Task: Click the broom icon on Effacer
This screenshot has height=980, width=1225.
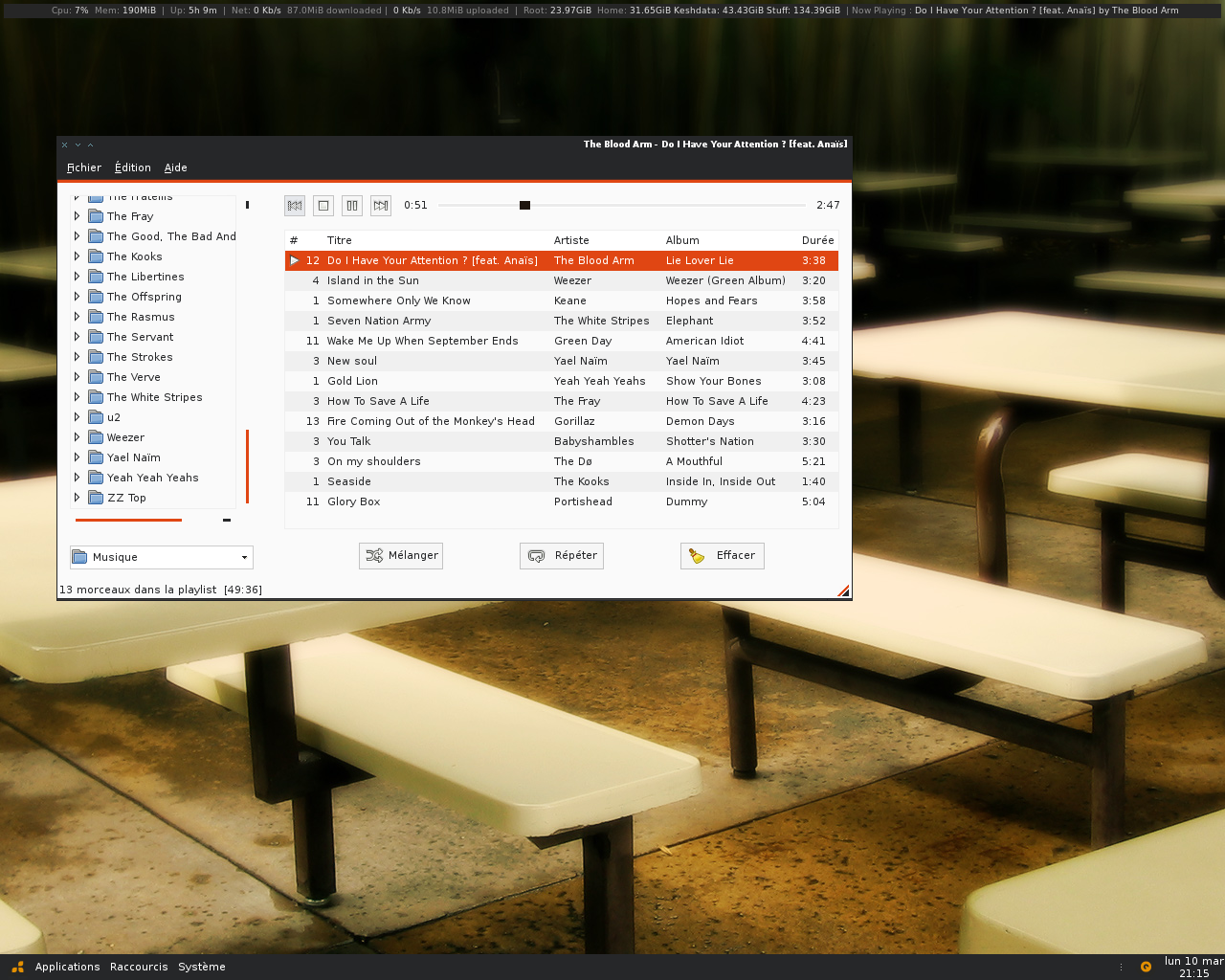Action: click(x=697, y=556)
